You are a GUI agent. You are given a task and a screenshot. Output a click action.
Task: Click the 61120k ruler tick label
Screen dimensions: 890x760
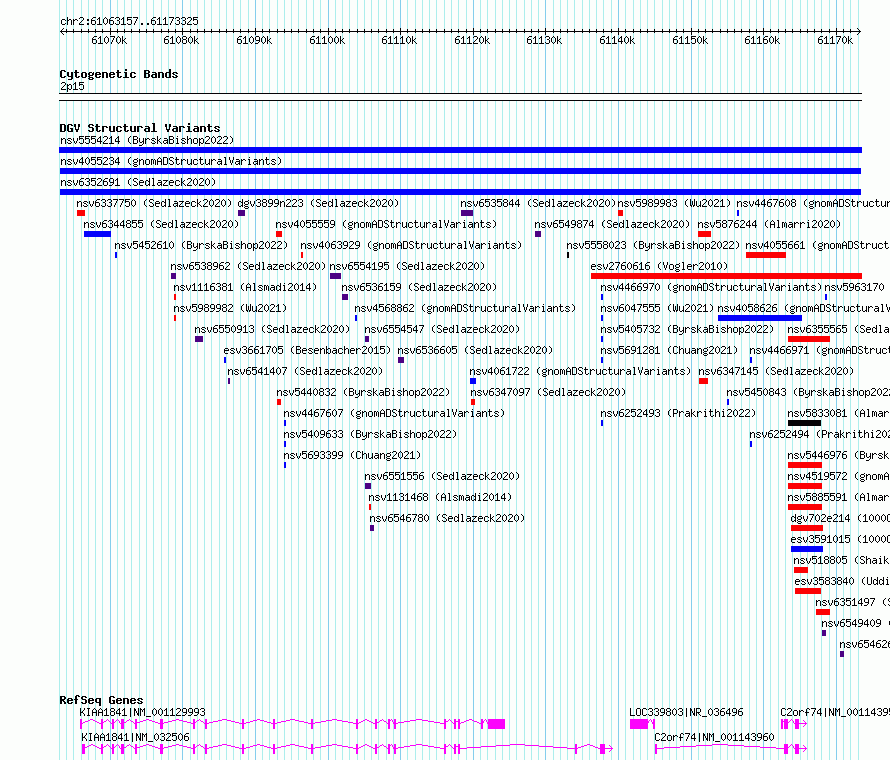472,41
